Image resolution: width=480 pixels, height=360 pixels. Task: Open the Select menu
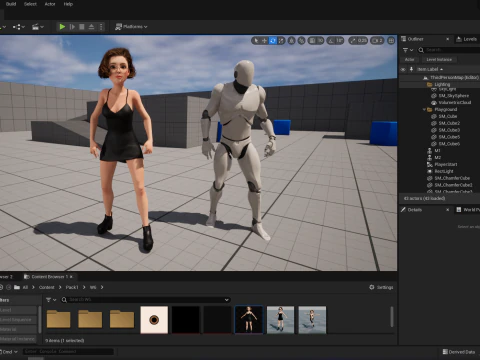click(x=30, y=4)
